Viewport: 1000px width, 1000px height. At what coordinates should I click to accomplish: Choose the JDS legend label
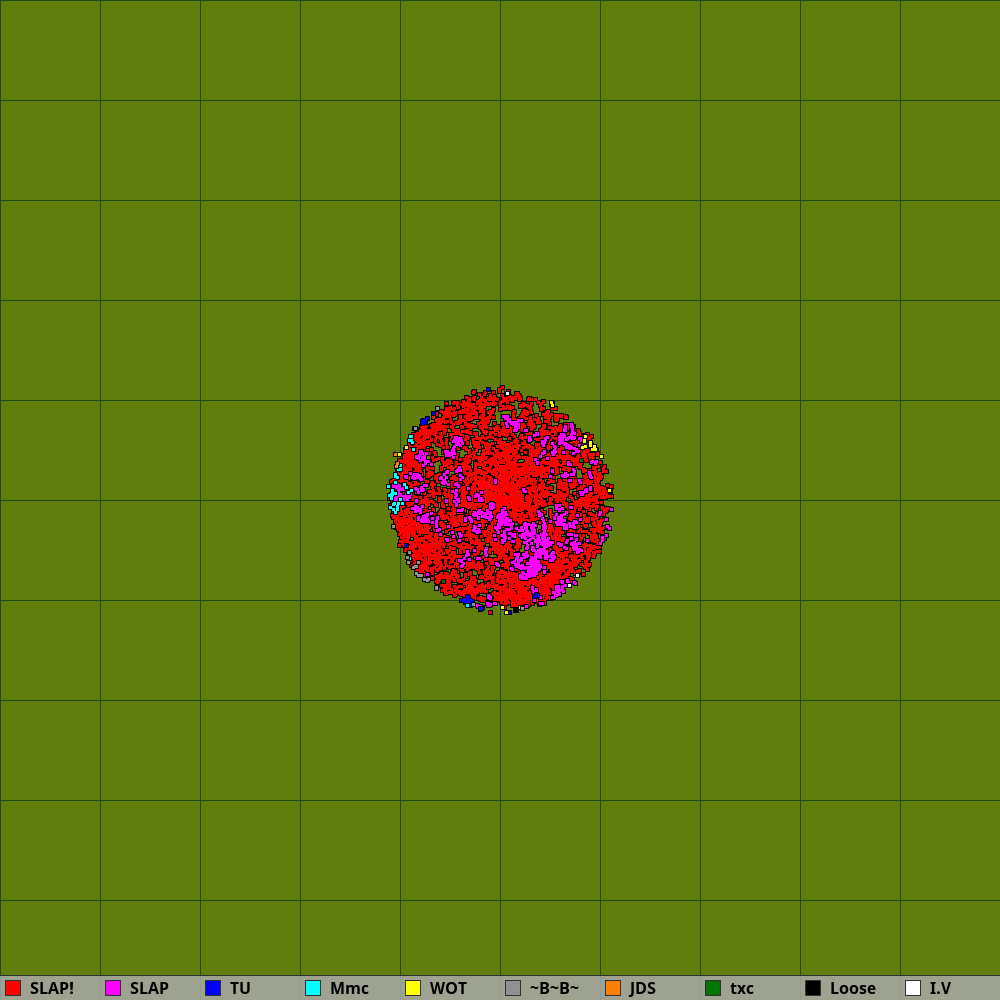[x=643, y=988]
